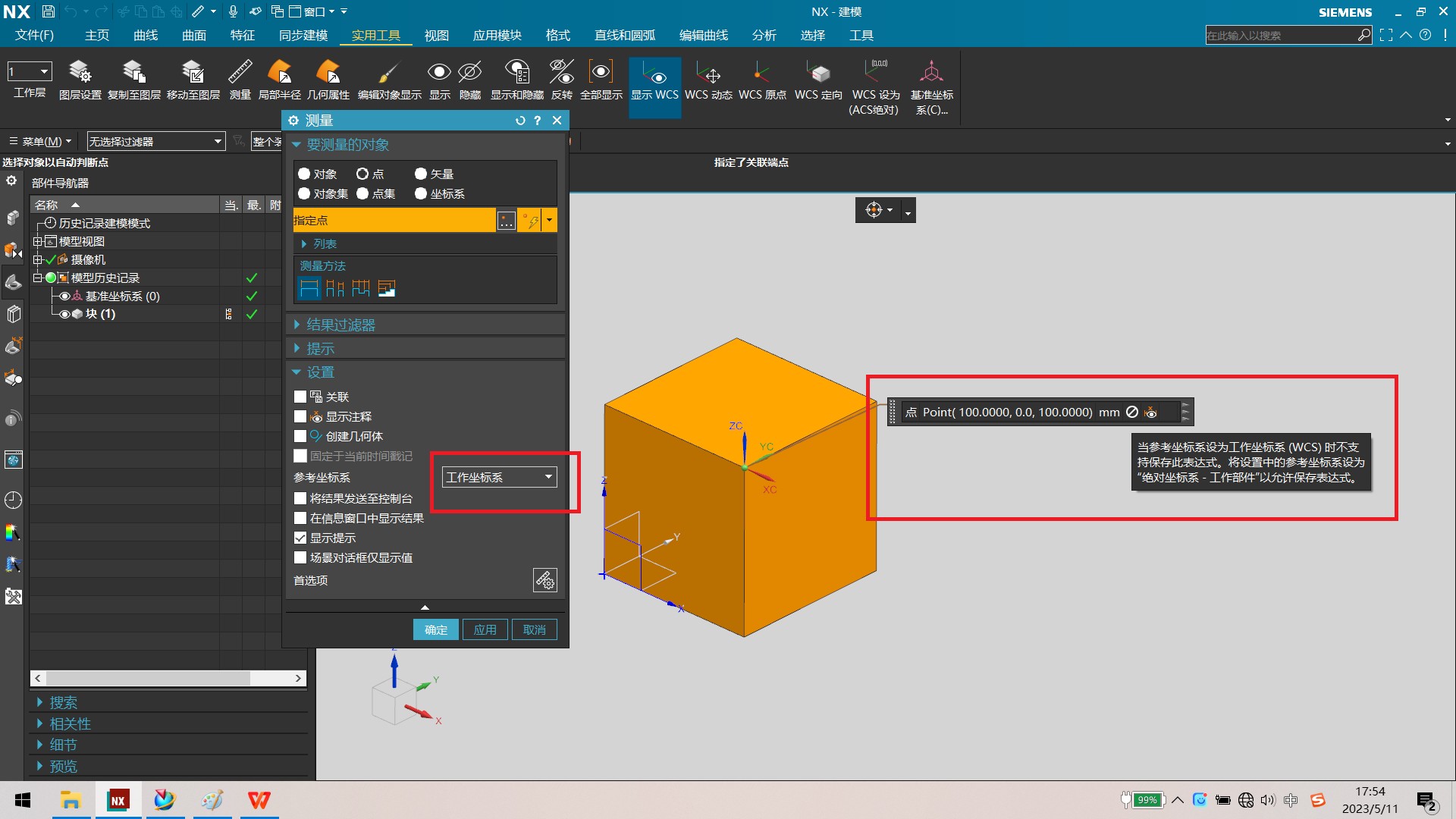Click the 应用 button in dialog
The height and width of the screenshot is (819, 1456).
tap(485, 629)
